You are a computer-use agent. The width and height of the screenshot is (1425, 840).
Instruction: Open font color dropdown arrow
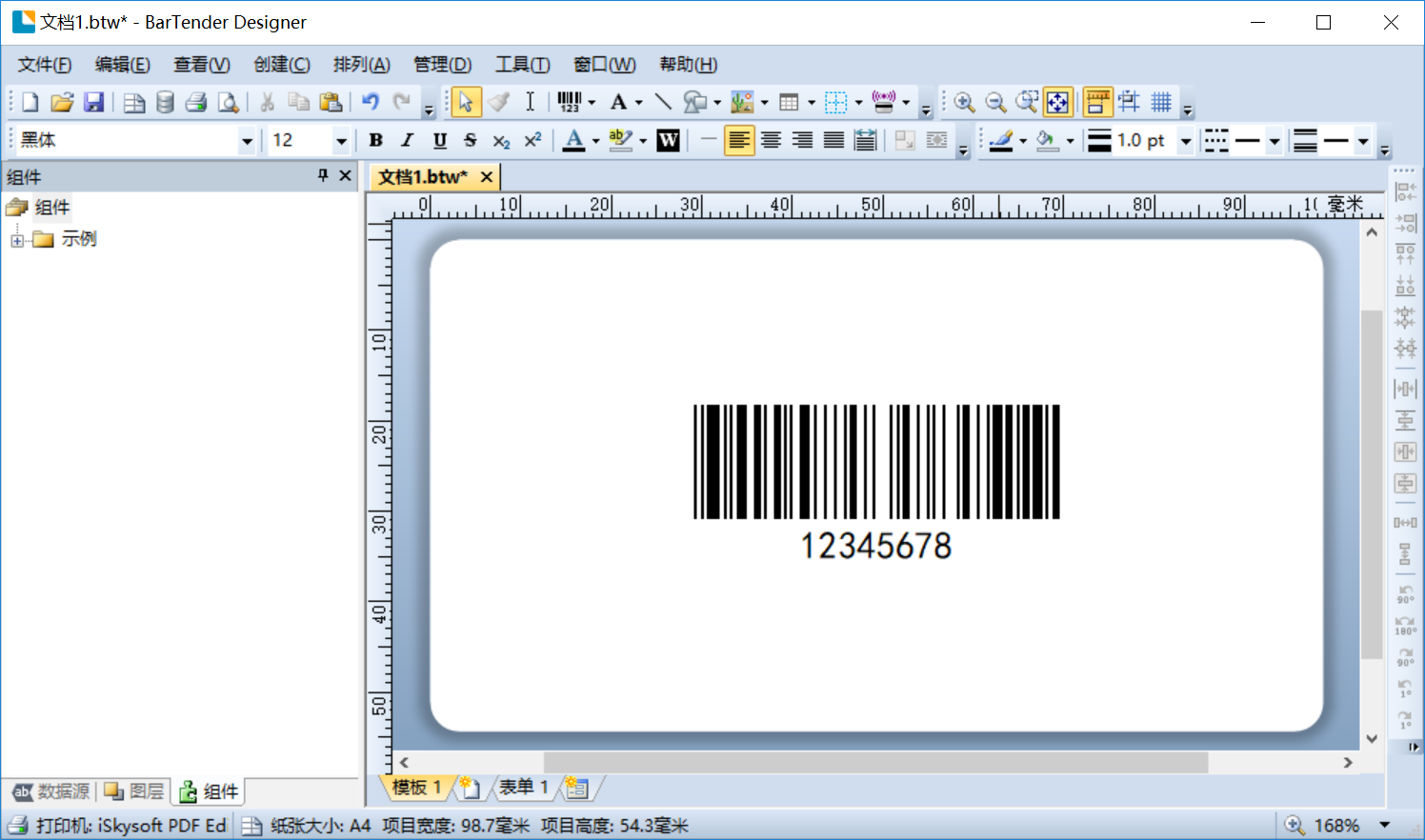pos(595,141)
